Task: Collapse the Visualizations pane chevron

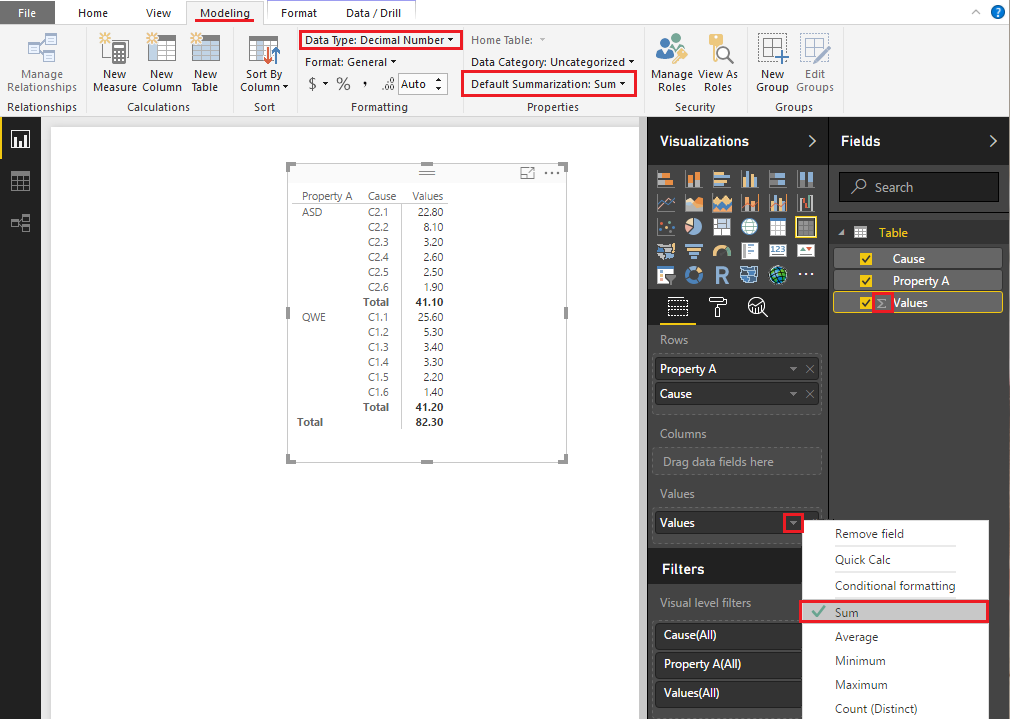Action: (812, 141)
